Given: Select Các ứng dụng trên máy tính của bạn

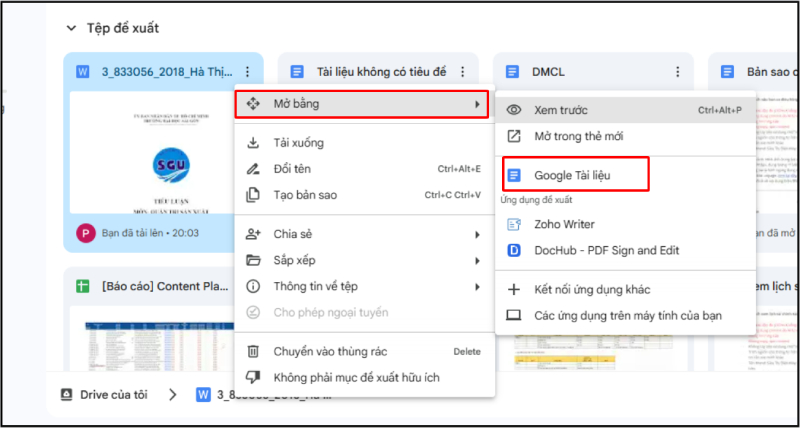Looking at the screenshot, I should [x=625, y=316].
